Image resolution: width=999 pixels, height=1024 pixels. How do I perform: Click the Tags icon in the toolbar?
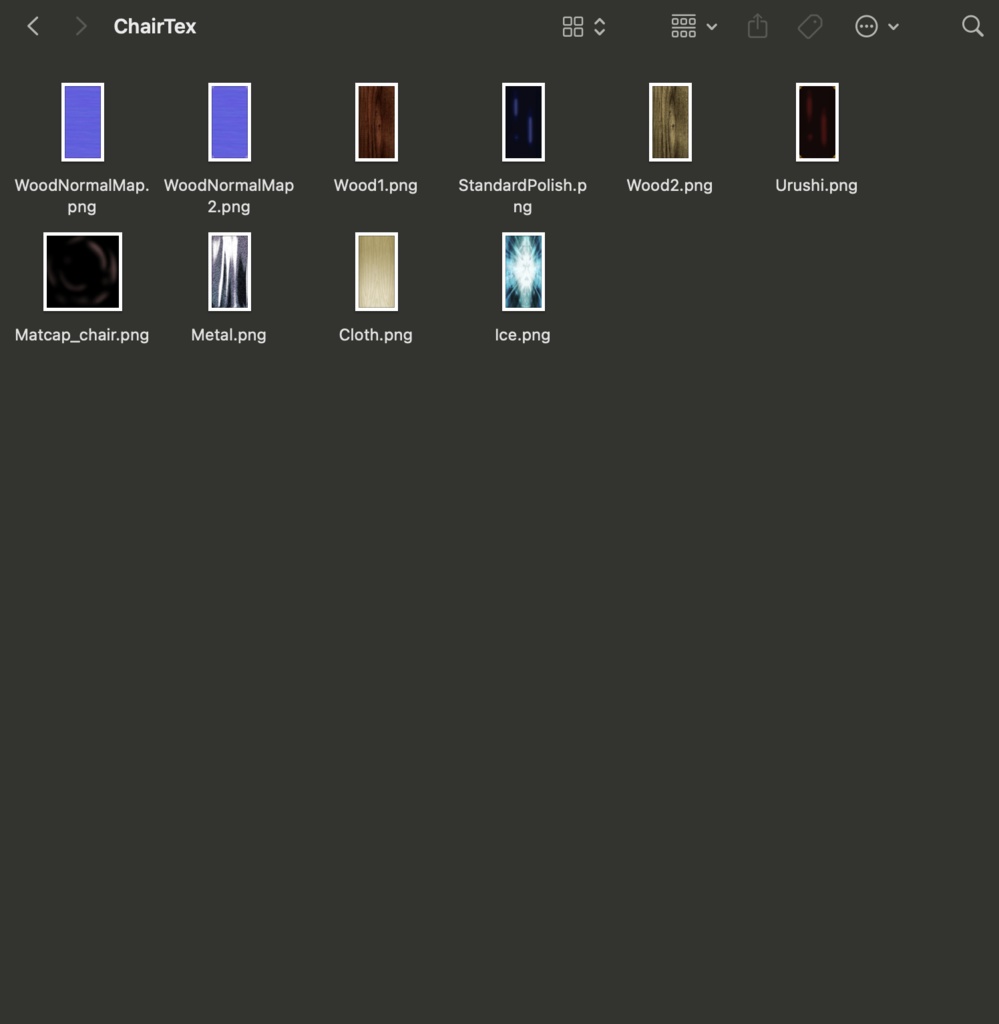click(x=810, y=26)
